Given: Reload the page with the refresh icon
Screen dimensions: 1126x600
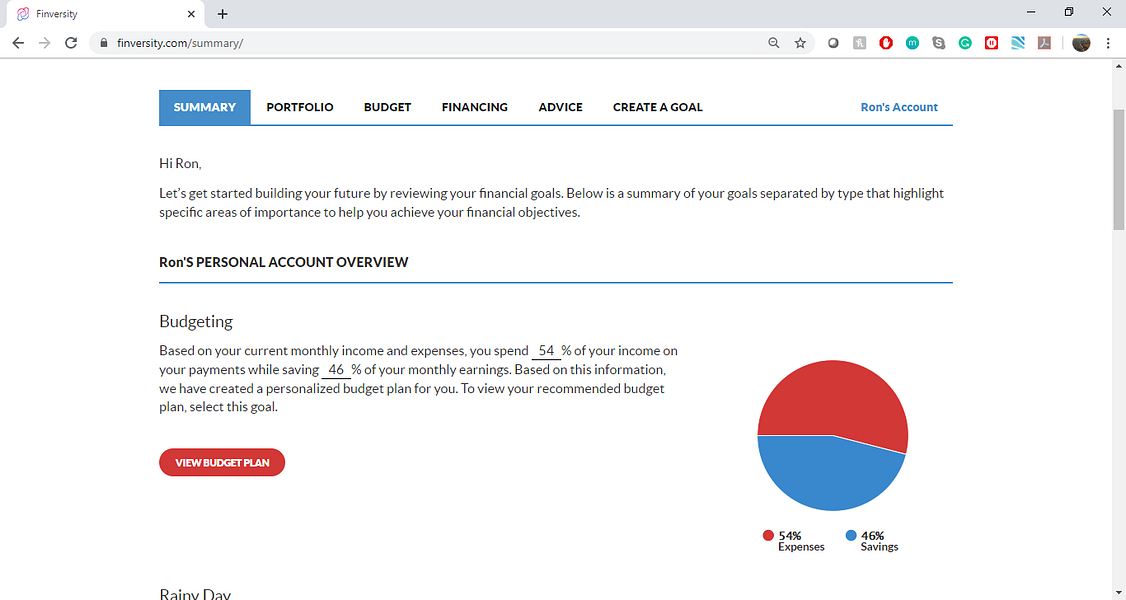Looking at the screenshot, I should tap(70, 43).
